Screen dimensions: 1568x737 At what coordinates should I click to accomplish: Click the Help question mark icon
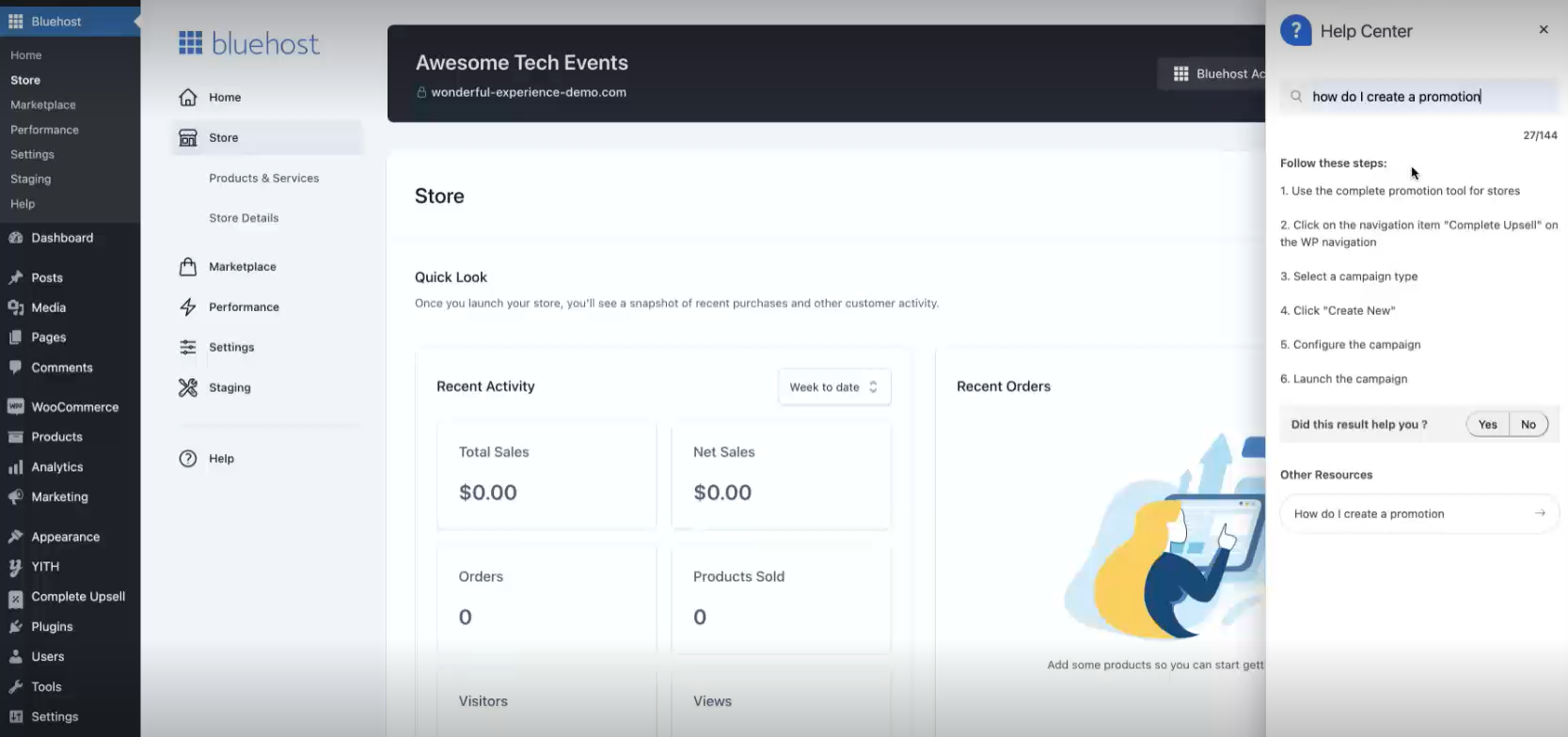click(188, 459)
